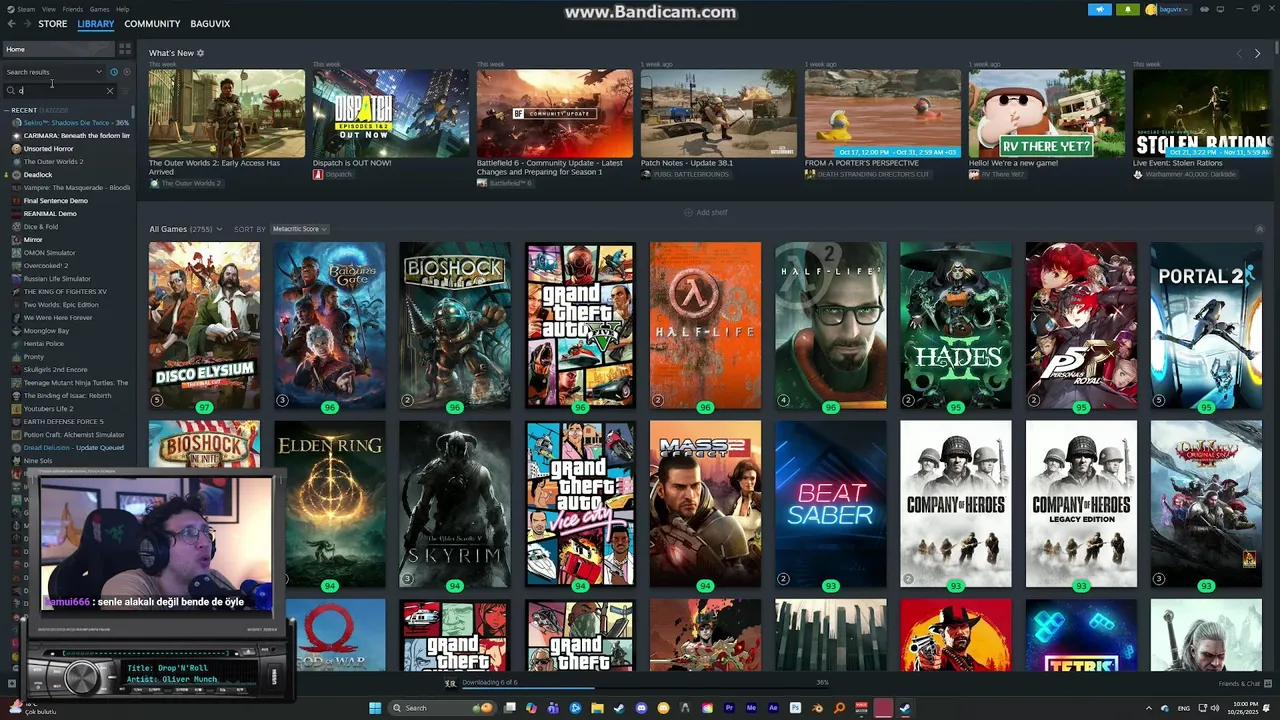Toggle the ready-to-play filter icon
The width and height of the screenshot is (1280, 720).
click(x=126, y=72)
